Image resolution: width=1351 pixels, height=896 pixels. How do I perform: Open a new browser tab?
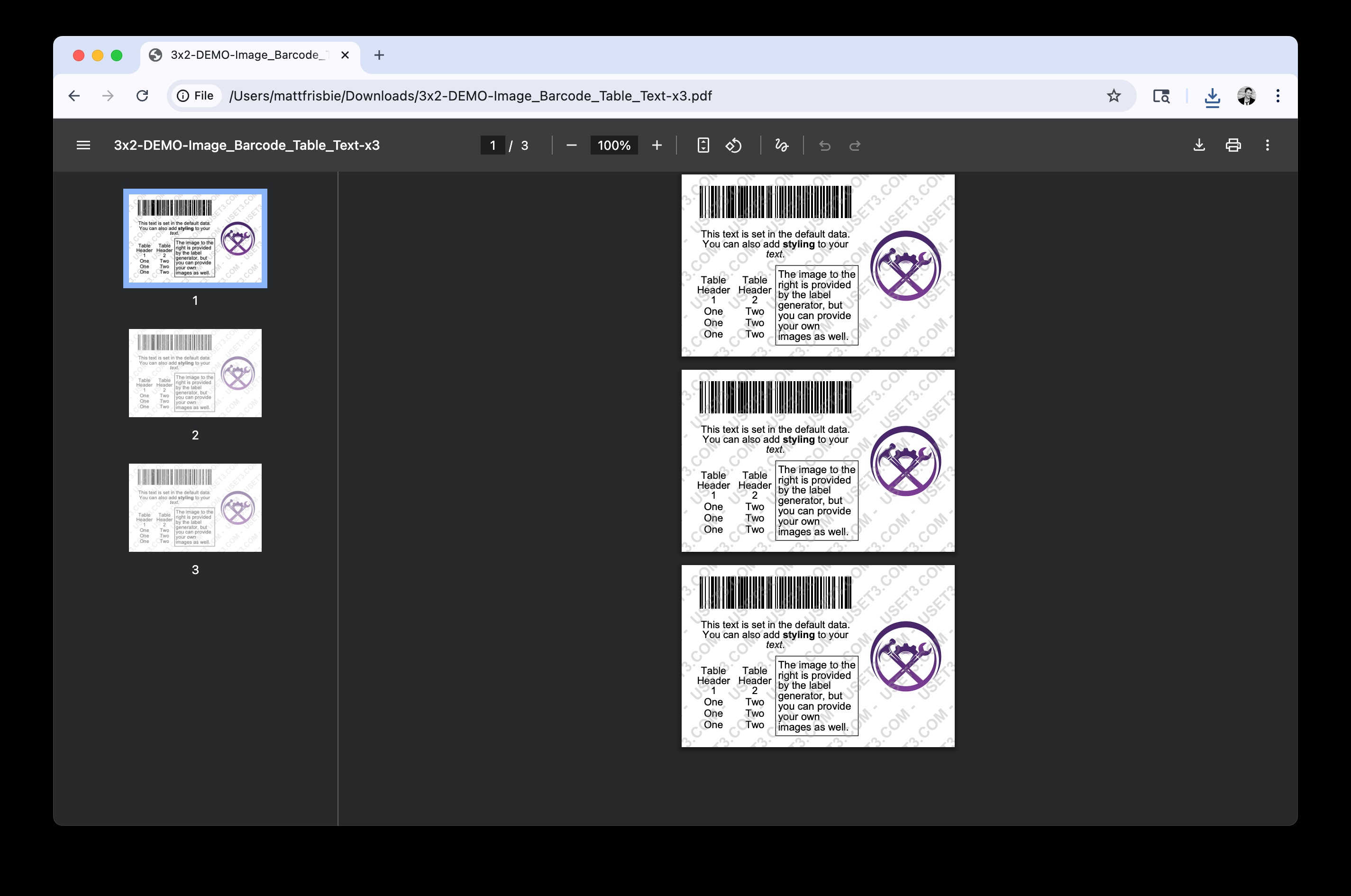(379, 55)
